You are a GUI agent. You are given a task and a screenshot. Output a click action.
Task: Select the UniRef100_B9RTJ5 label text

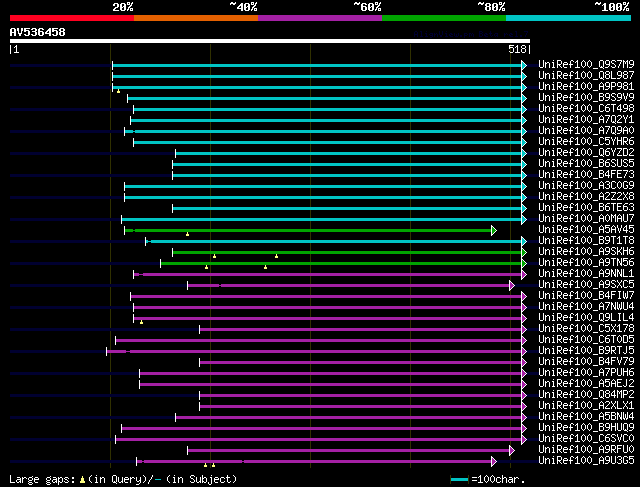tap(586, 351)
